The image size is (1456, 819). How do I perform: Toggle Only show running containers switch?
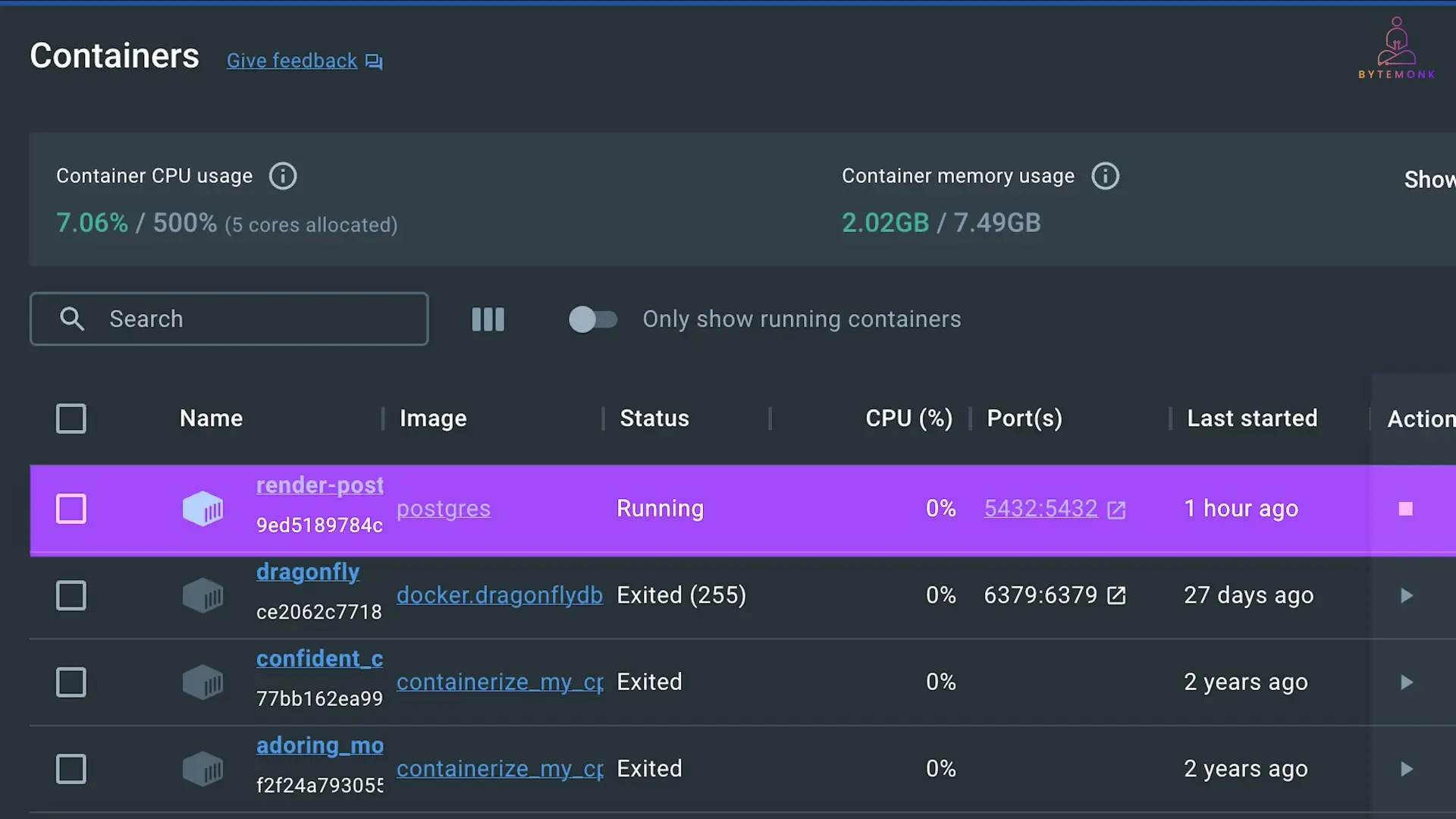[593, 319]
